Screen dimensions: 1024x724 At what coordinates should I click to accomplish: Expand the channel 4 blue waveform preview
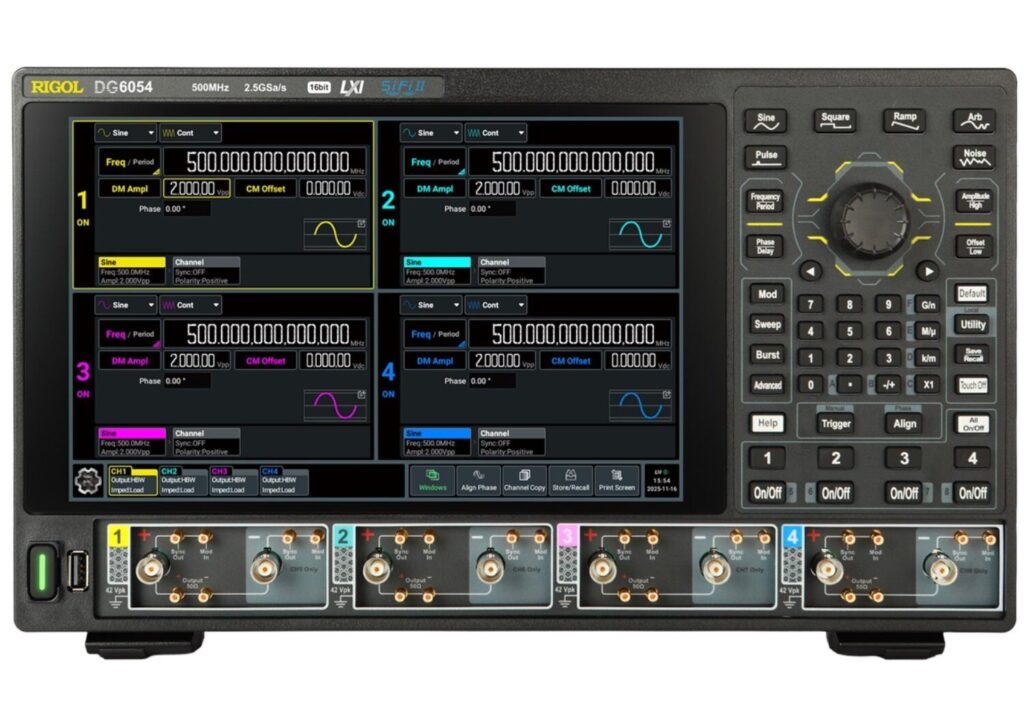(x=640, y=405)
